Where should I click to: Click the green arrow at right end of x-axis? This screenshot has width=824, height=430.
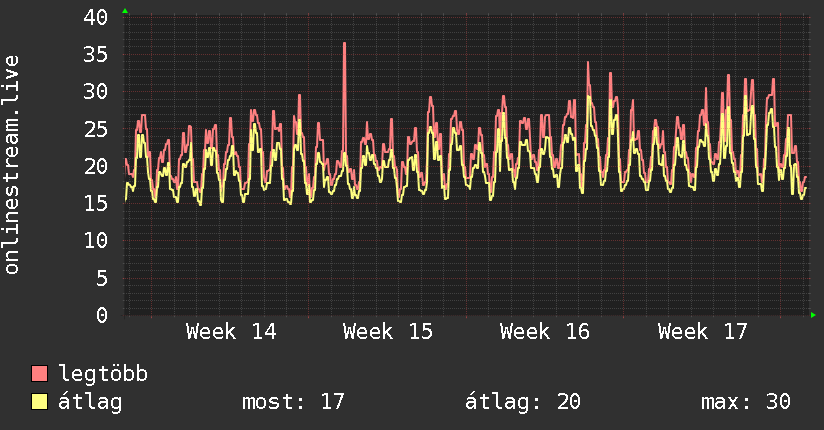(813, 315)
